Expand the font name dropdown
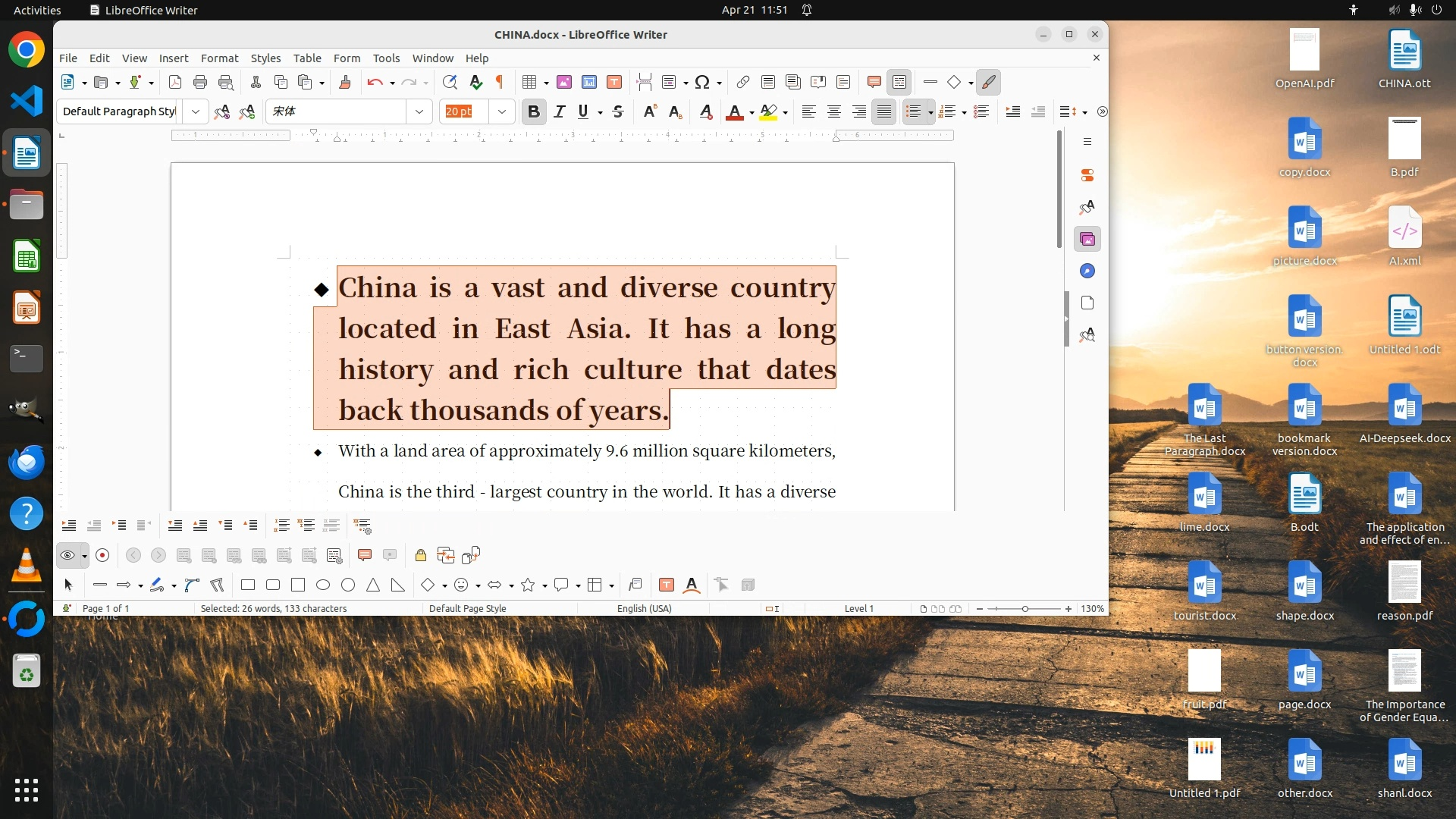Image resolution: width=1456 pixels, height=819 pixels. pyautogui.click(x=419, y=111)
